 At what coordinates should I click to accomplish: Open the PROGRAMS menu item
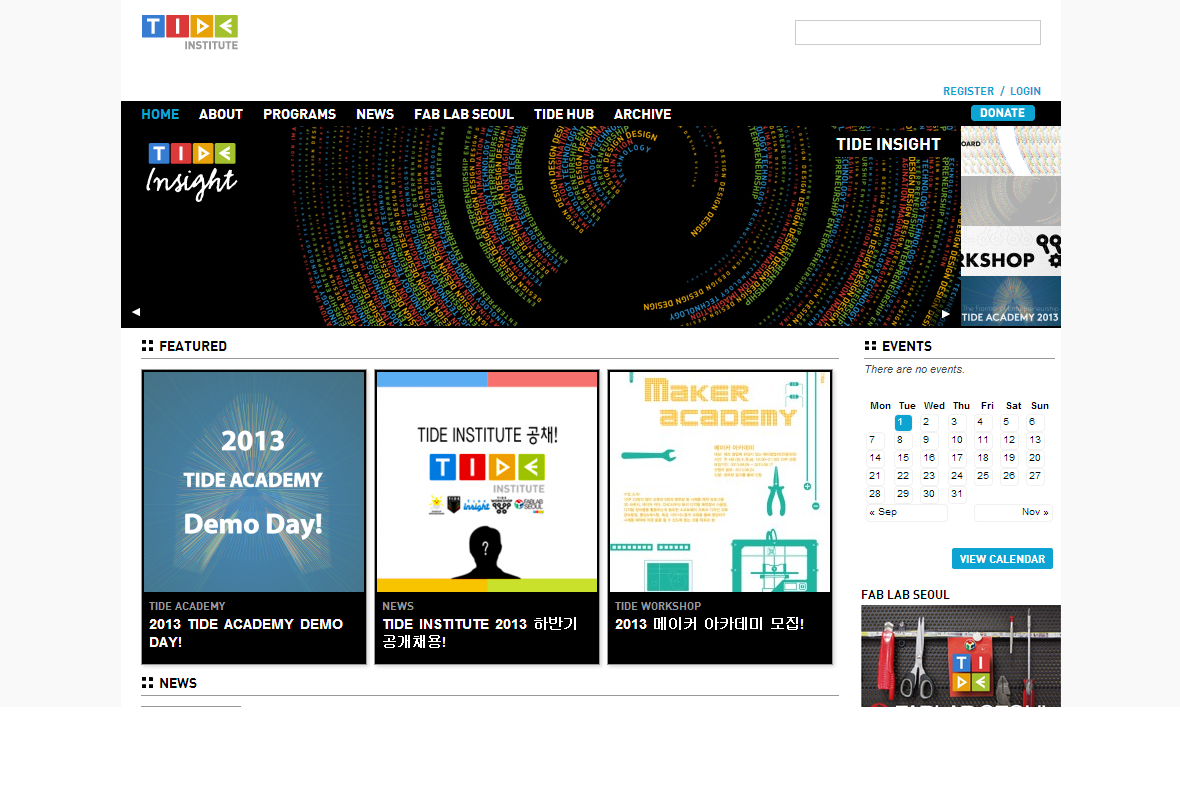(x=300, y=114)
